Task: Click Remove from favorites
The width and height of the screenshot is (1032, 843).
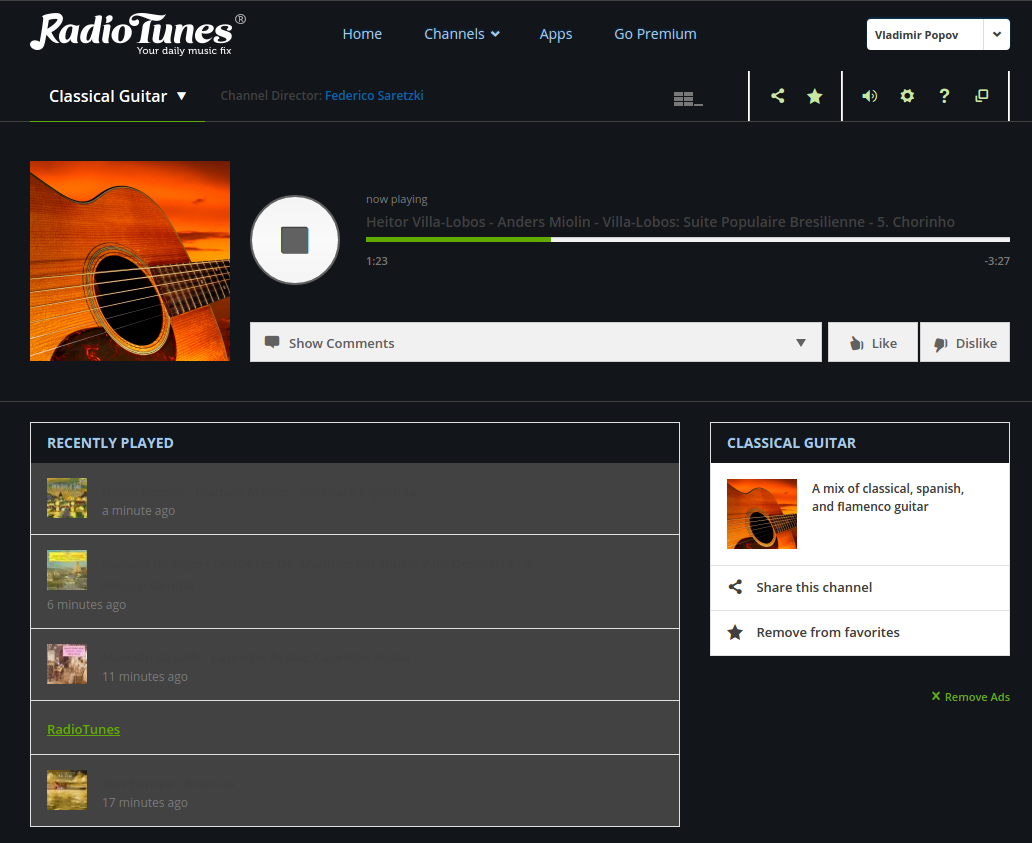Action: pyautogui.click(x=860, y=633)
